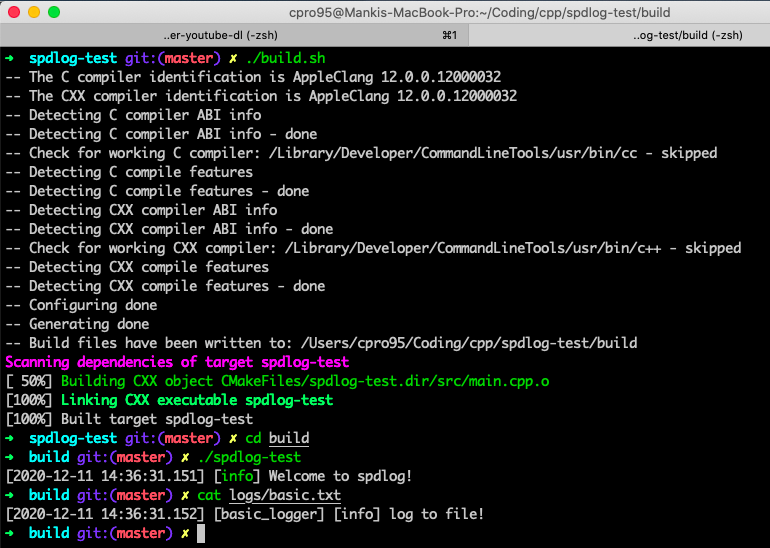
Task: Click the underlined 'build' in cd command
Action: pyautogui.click(x=289, y=438)
